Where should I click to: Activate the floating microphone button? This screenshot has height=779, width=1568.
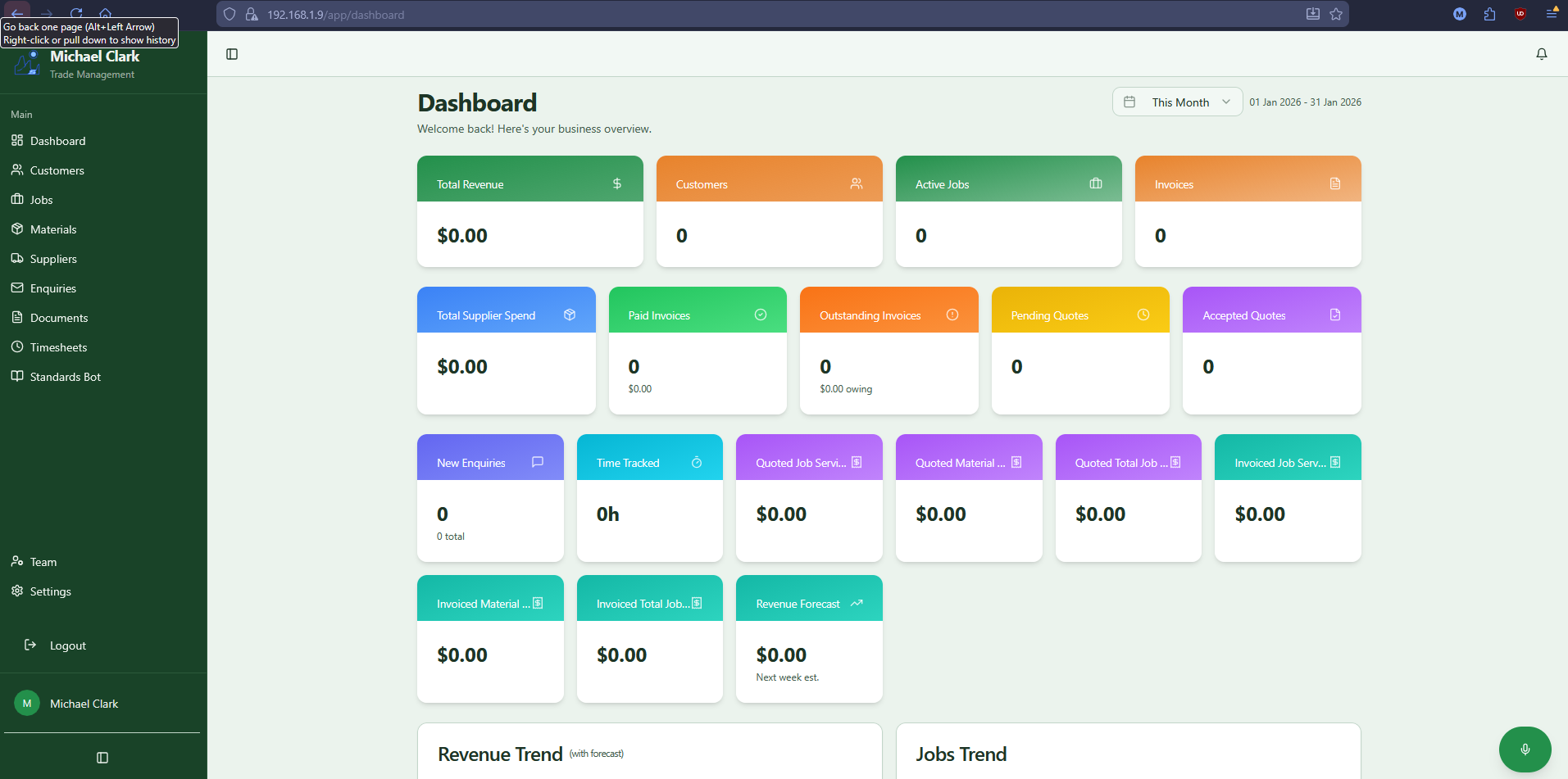pyautogui.click(x=1525, y=749)
